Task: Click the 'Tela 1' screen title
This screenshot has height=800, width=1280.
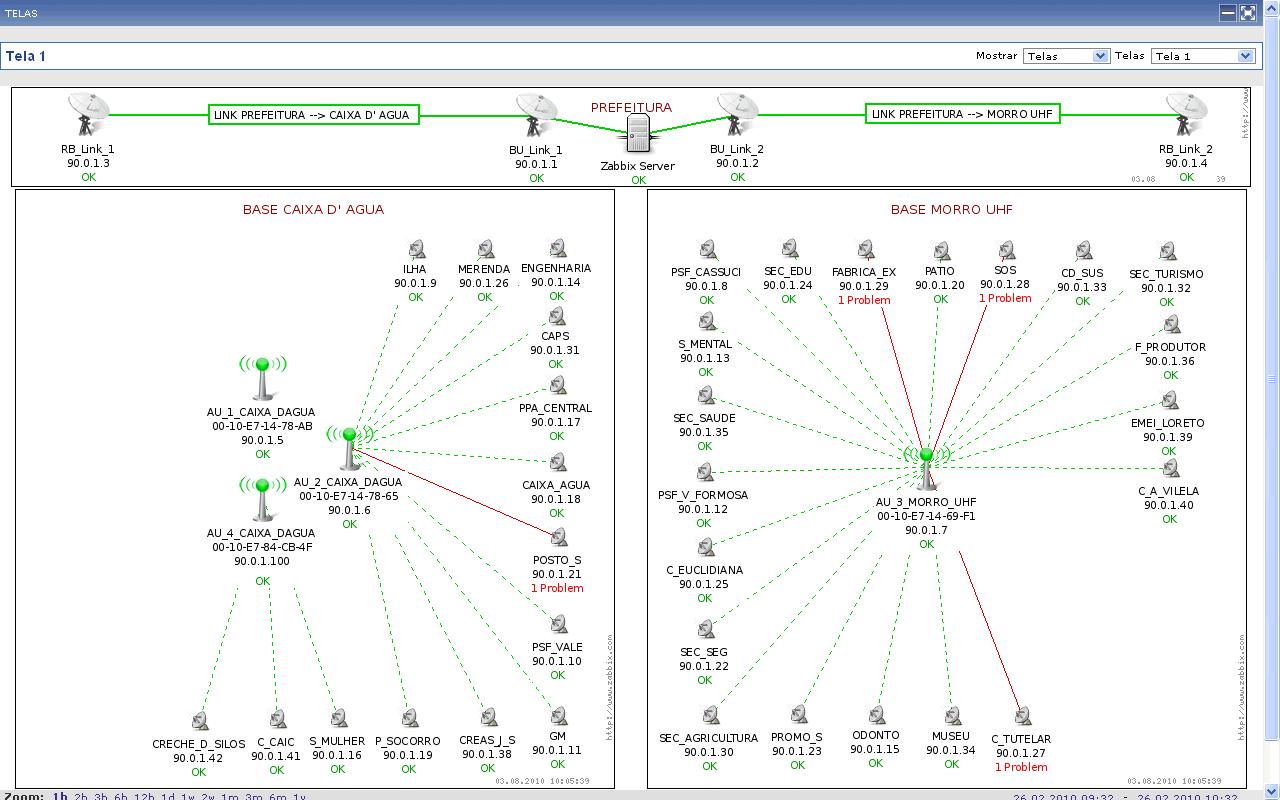Action: point(26,56)
